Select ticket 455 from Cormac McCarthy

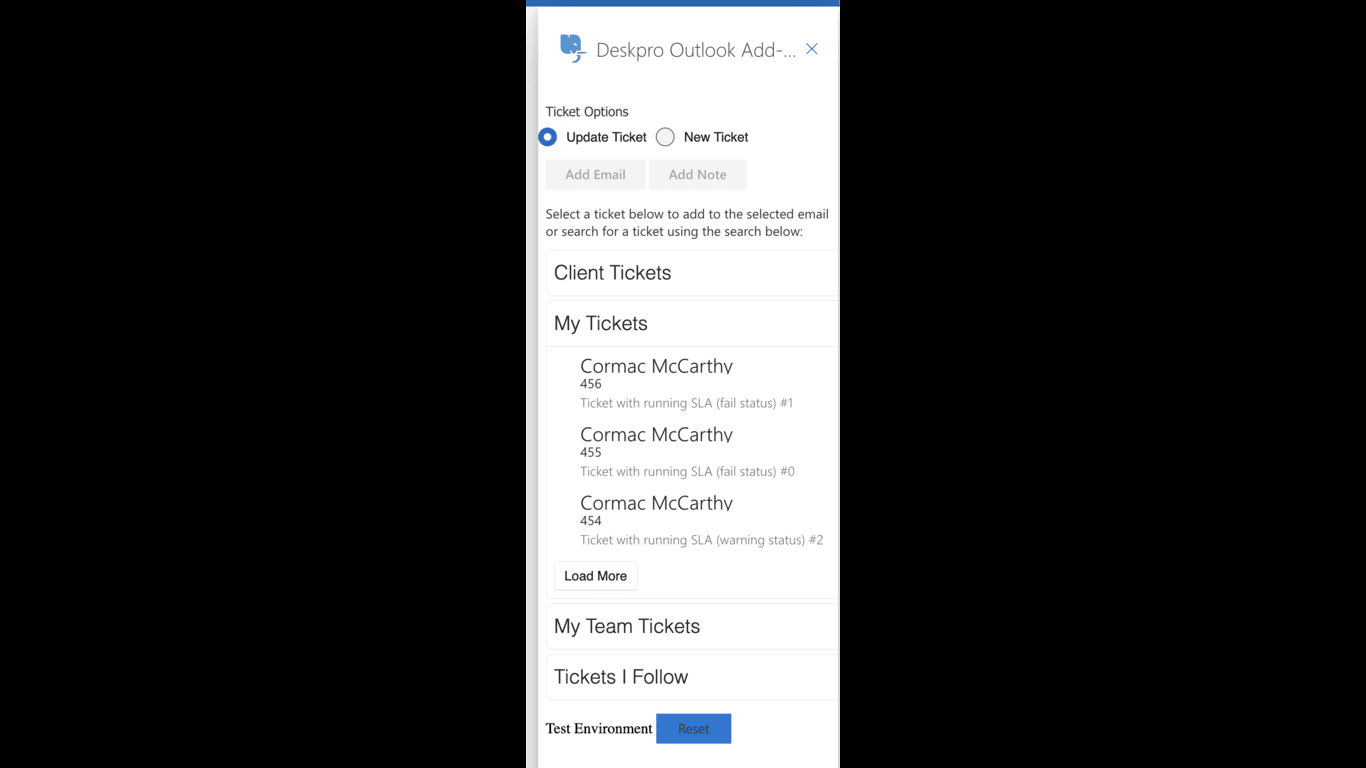(692, 452)
